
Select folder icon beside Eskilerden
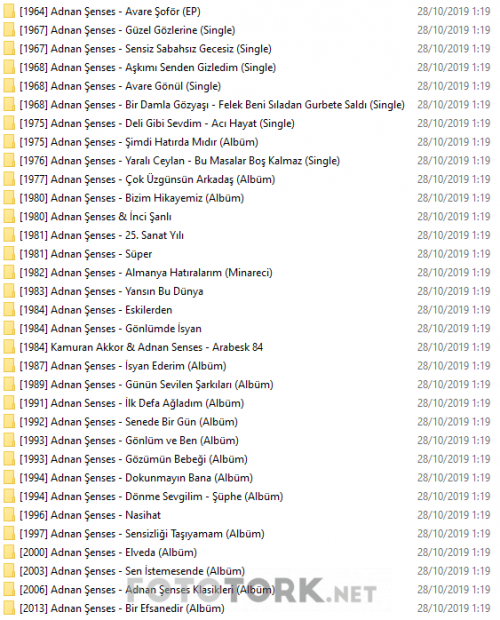9,310
